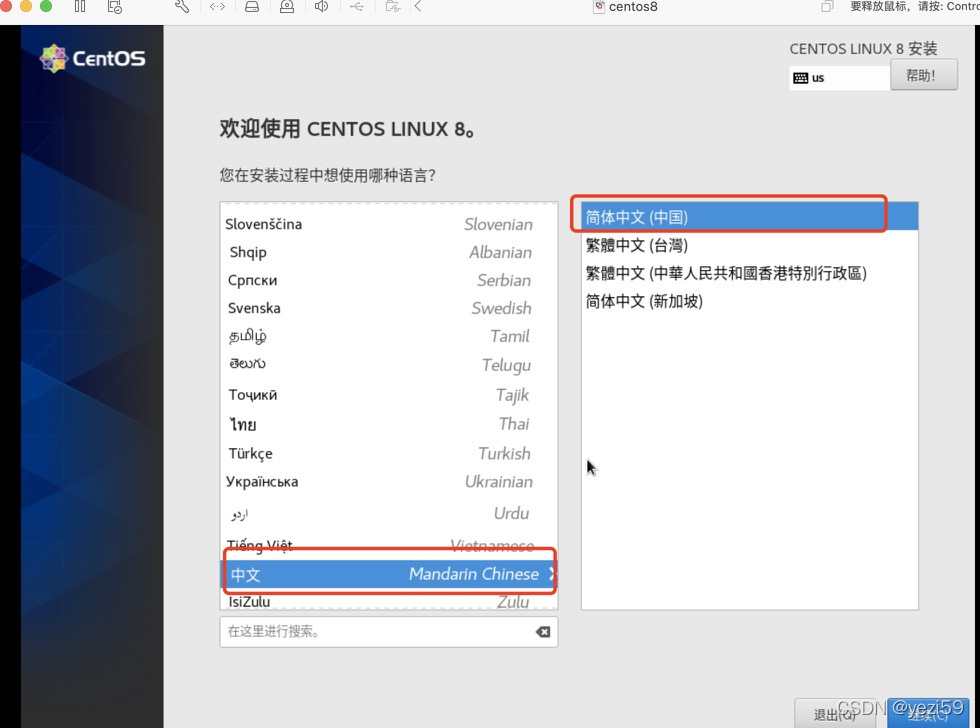The image size is (980, 728).
Task: Select the Telugu language row
Action: click(389, 364)
